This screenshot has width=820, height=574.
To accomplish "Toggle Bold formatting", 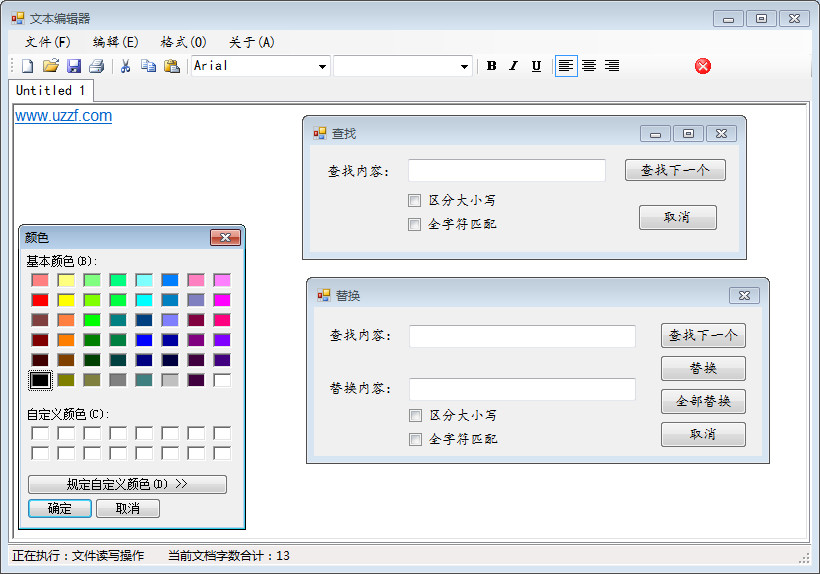I will point(491,66).
